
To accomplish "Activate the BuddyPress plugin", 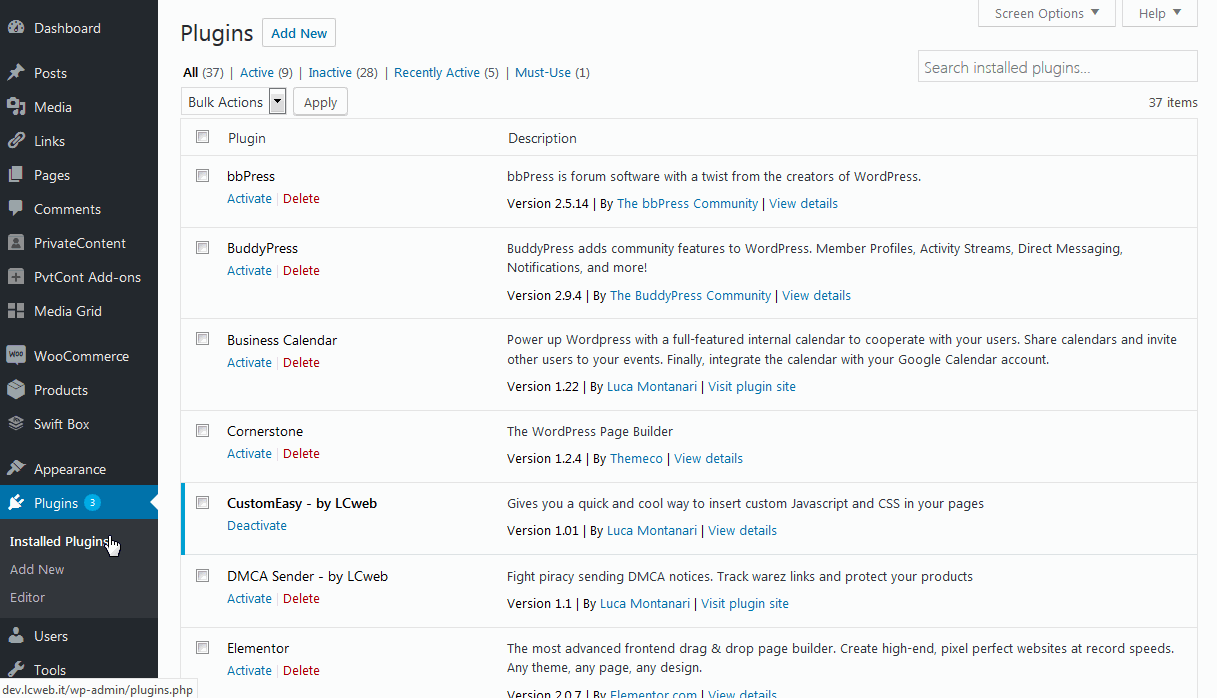I will click(x=249, y=270).
